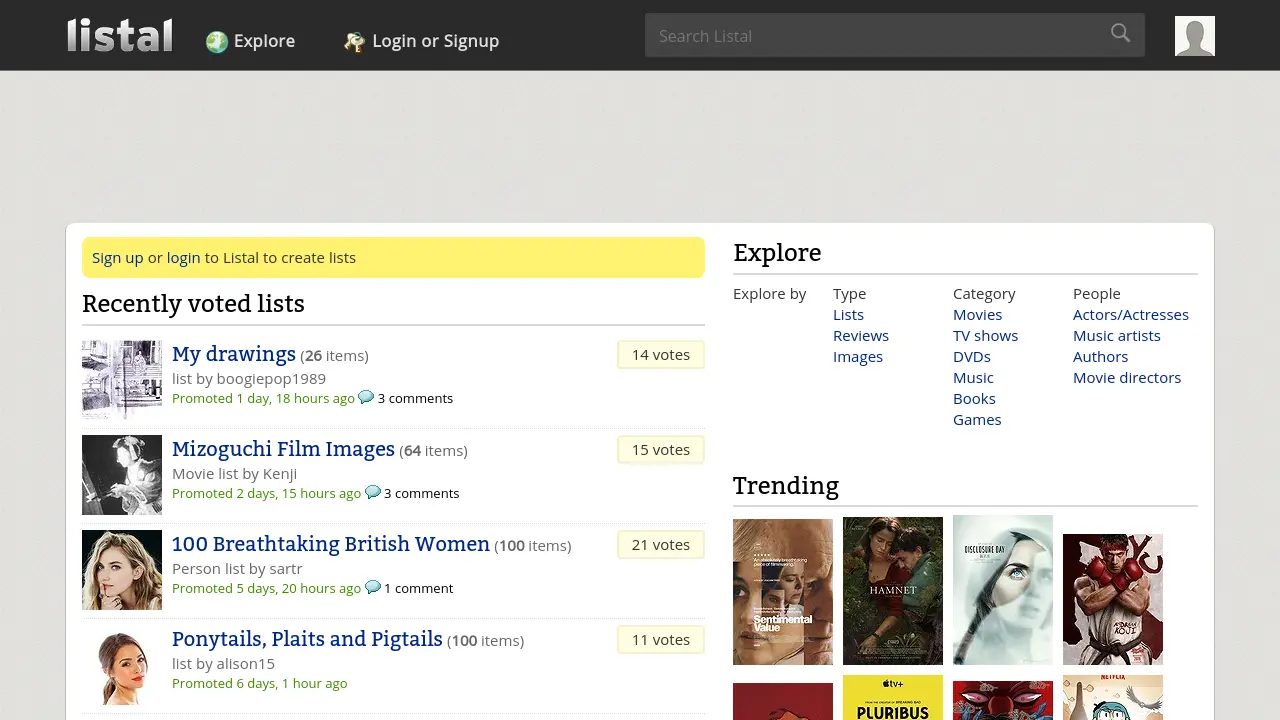
Task: Open My drawings list thumbnail
Action: (x=122, y=380)
